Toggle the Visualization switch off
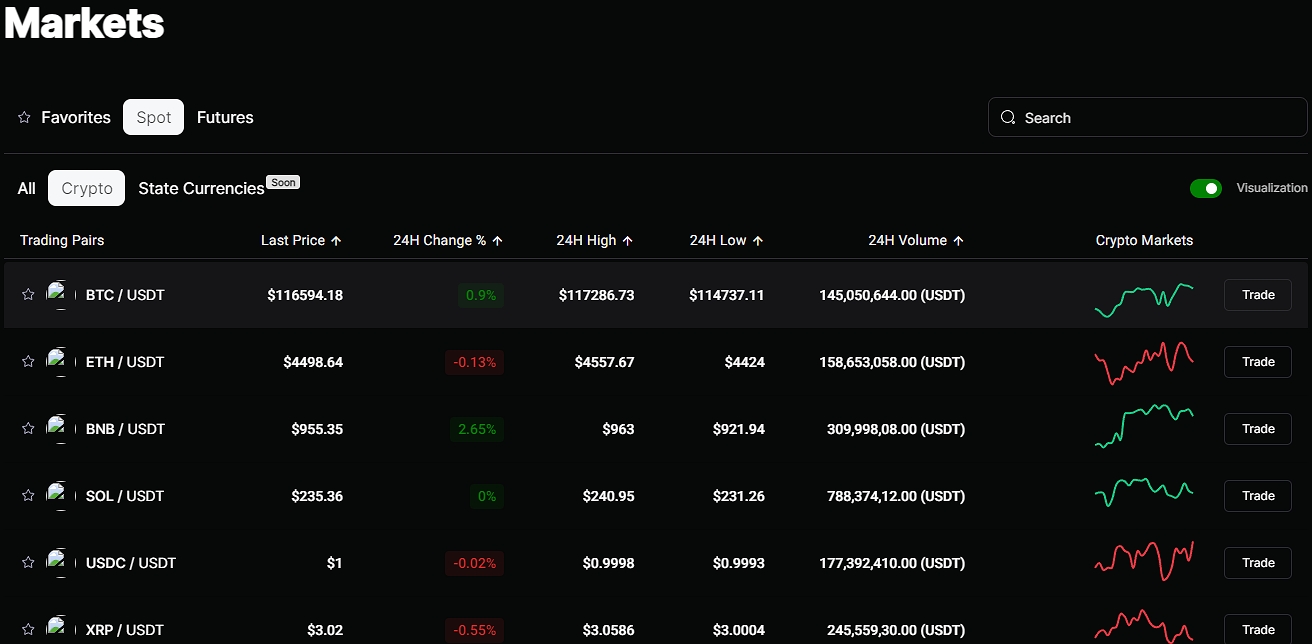The width and height of the screenshot is (1312, 644). point(1206,188)
